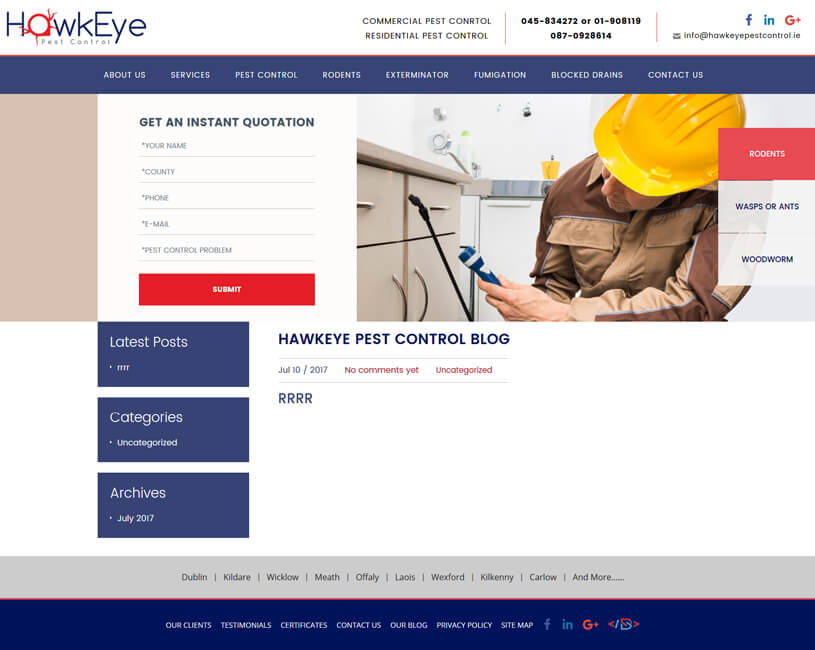Click the red-blue developer logo in footer
This screenshot has width=815, height=650.
[624, 624]
